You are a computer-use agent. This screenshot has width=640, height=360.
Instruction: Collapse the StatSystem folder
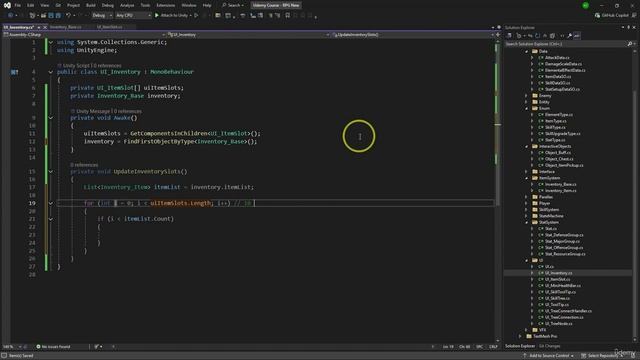pyautogui.click(x=527, y=222)
